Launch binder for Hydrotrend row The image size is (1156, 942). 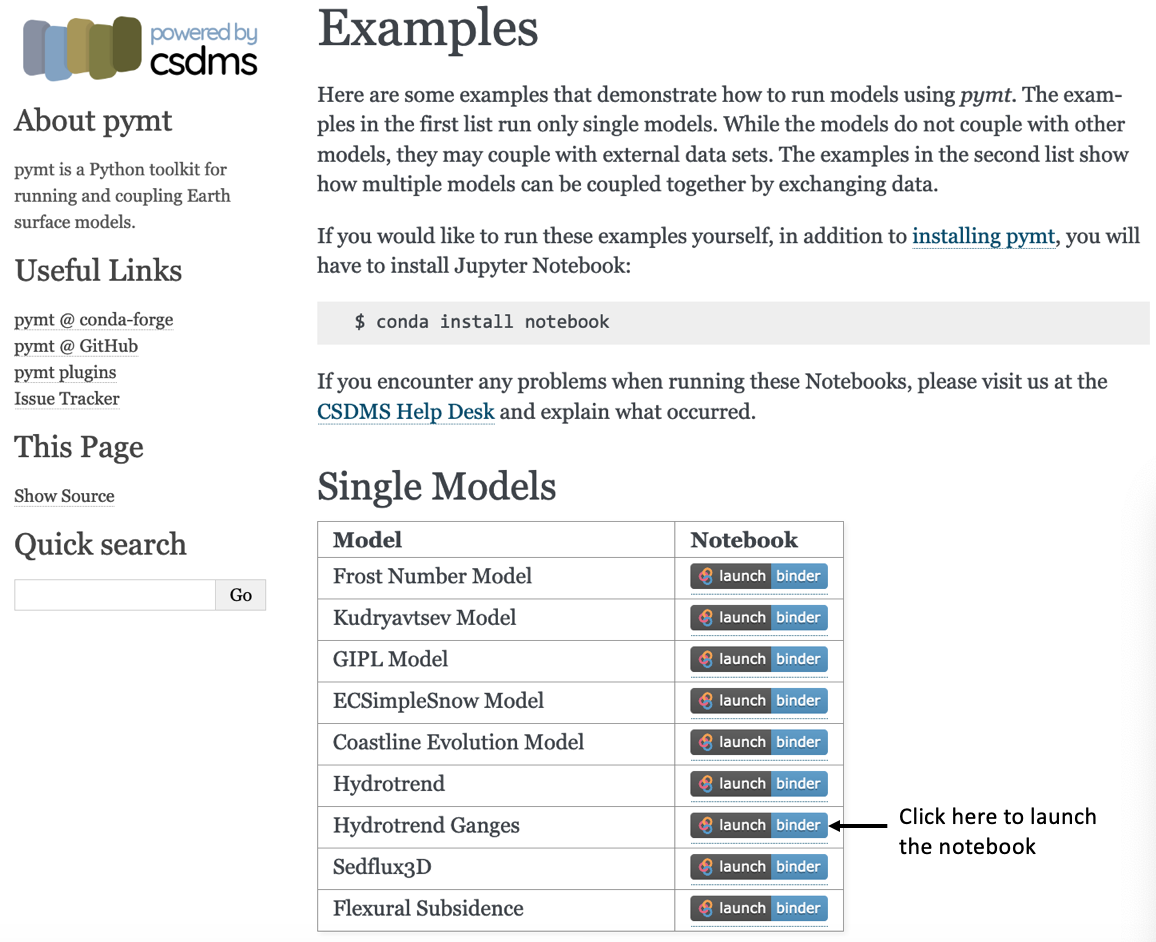(759, 784)
